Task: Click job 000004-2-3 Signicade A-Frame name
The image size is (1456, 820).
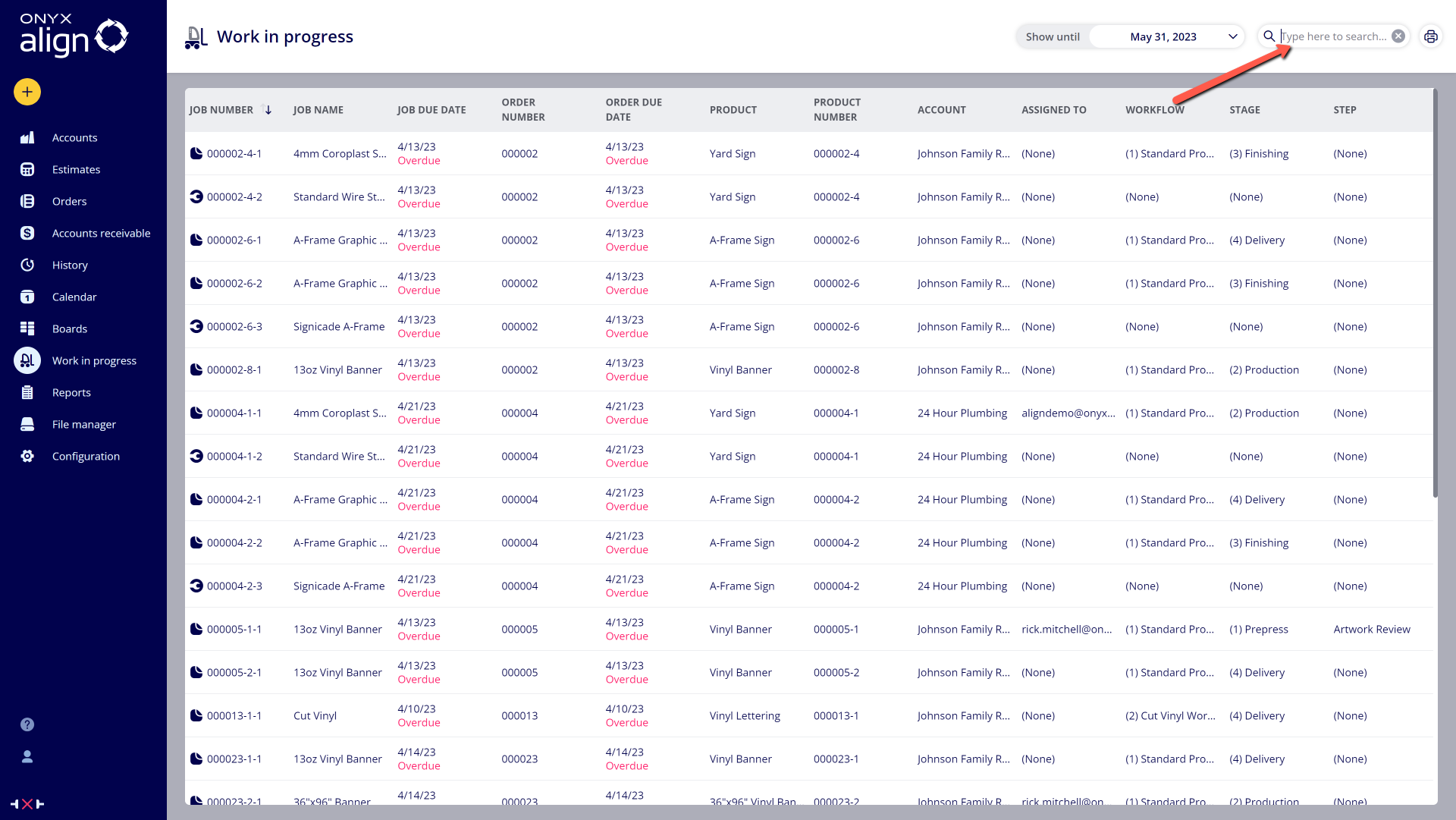Action: 339,586
